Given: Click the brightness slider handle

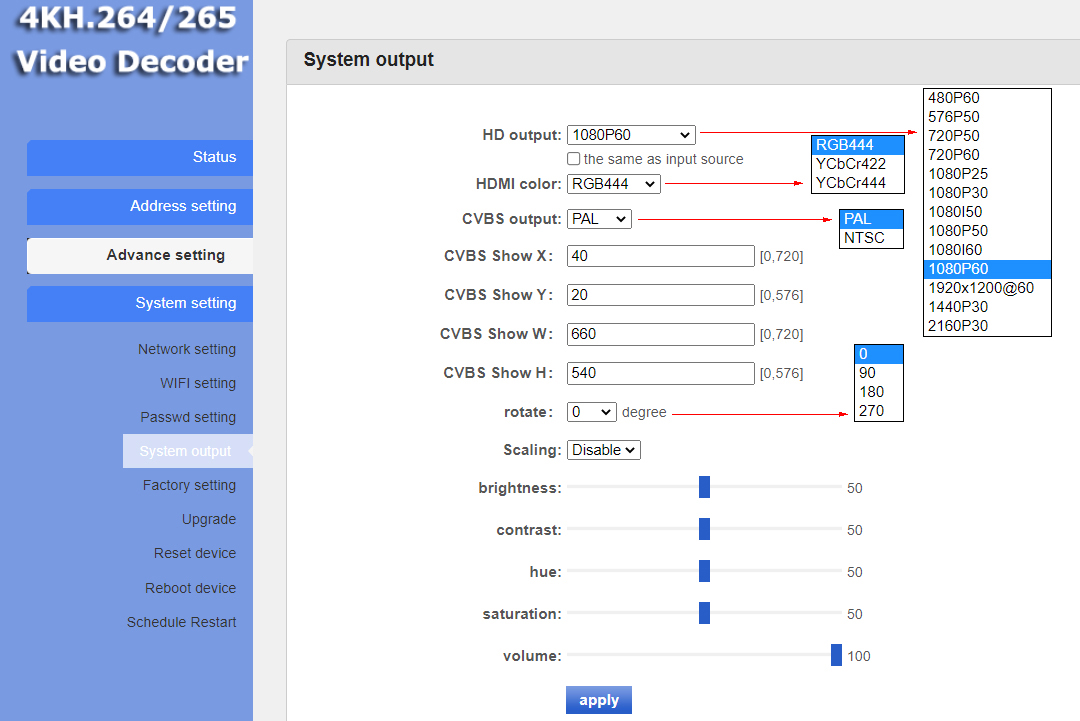Looking at the screenshot, I should pyautogui.click(x=704, y=487).
